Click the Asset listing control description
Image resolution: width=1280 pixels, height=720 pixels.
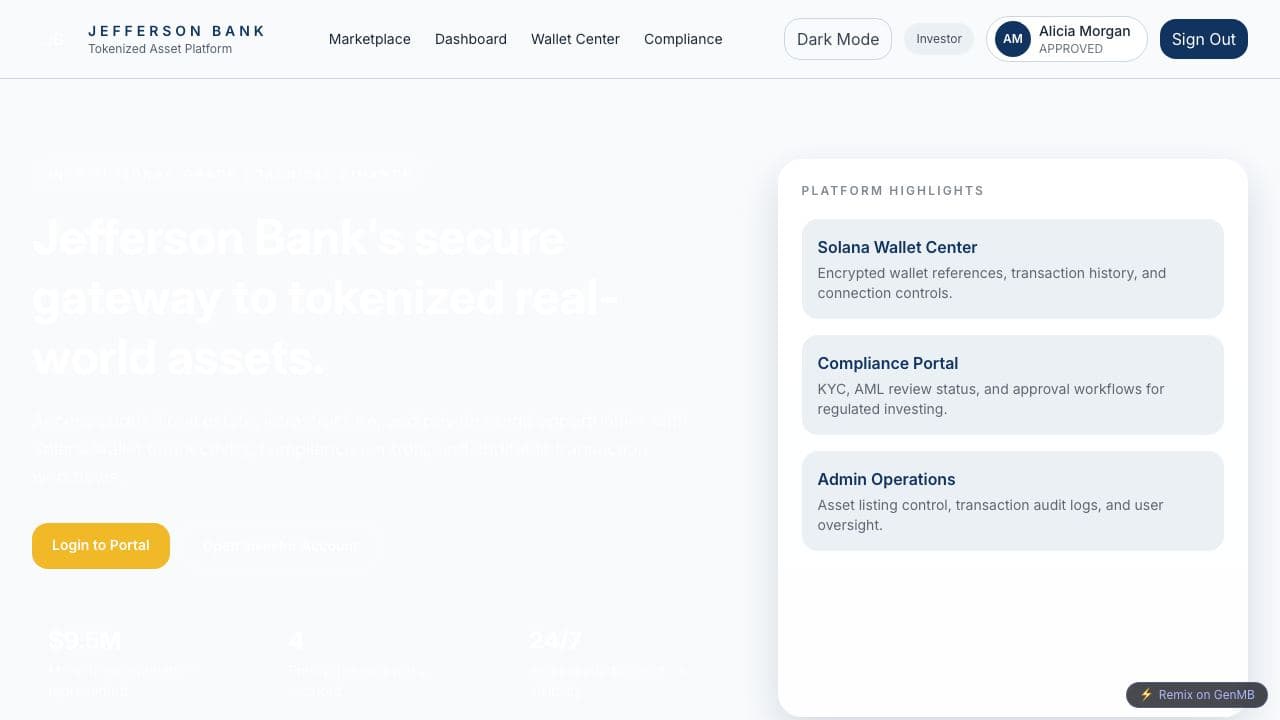click(x=991, y=515)
